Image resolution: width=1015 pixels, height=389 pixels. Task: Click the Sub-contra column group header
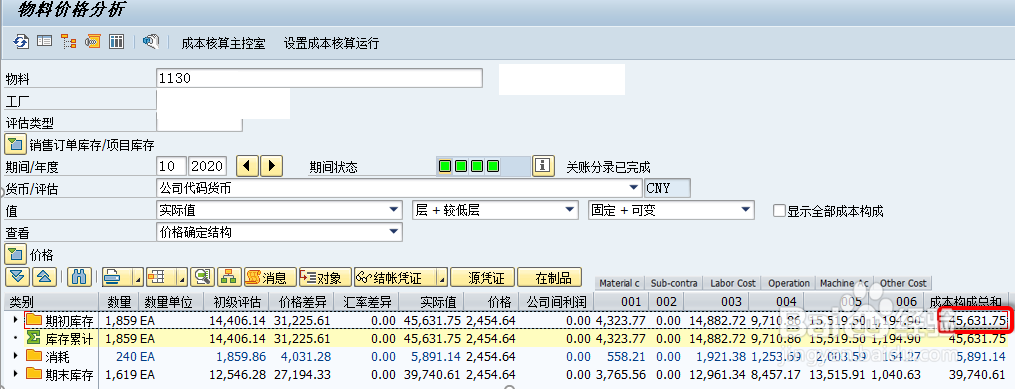[674, 283]
